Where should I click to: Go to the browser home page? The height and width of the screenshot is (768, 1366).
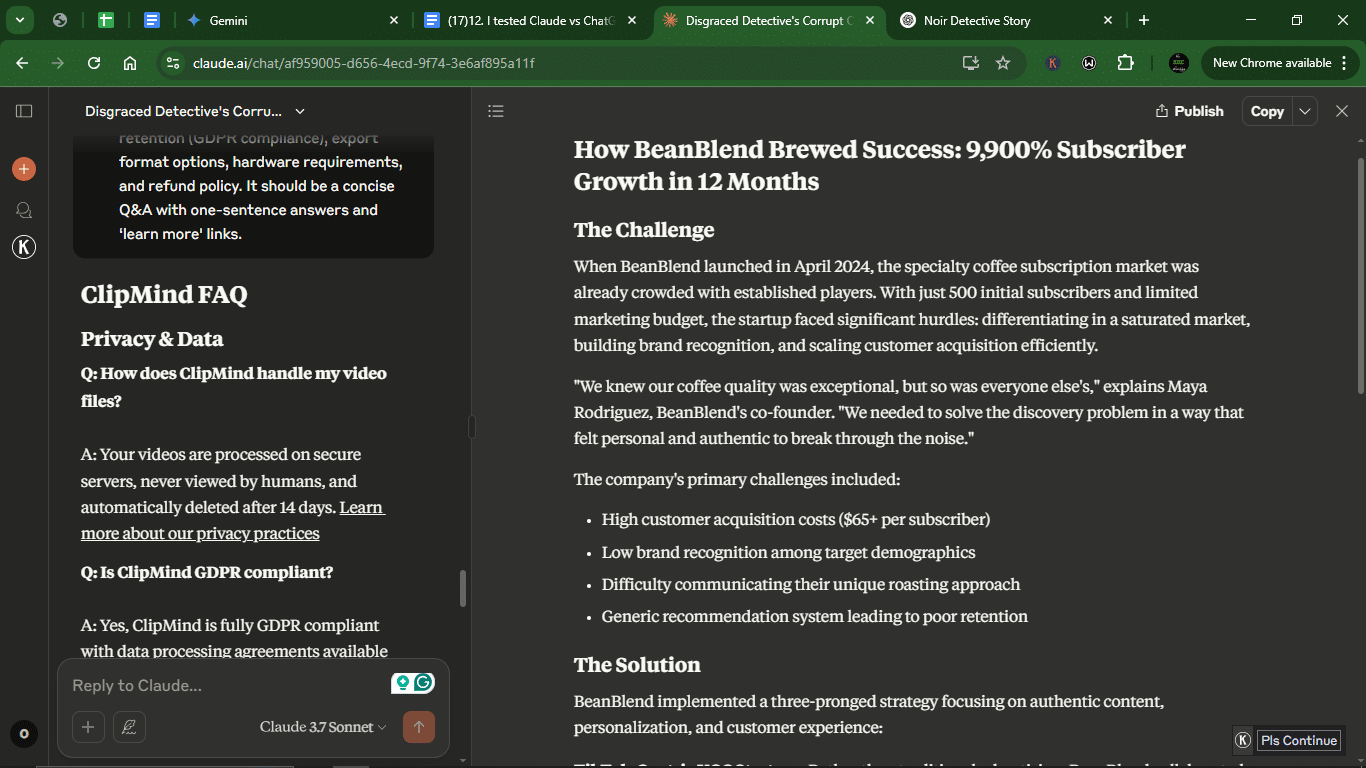[130, 63]
